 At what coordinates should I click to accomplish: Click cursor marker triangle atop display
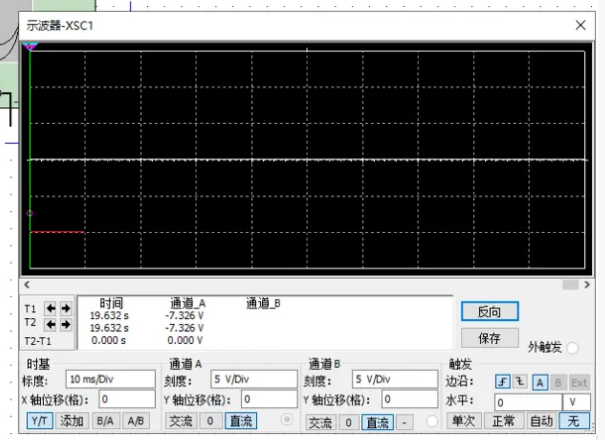point(30,47)
